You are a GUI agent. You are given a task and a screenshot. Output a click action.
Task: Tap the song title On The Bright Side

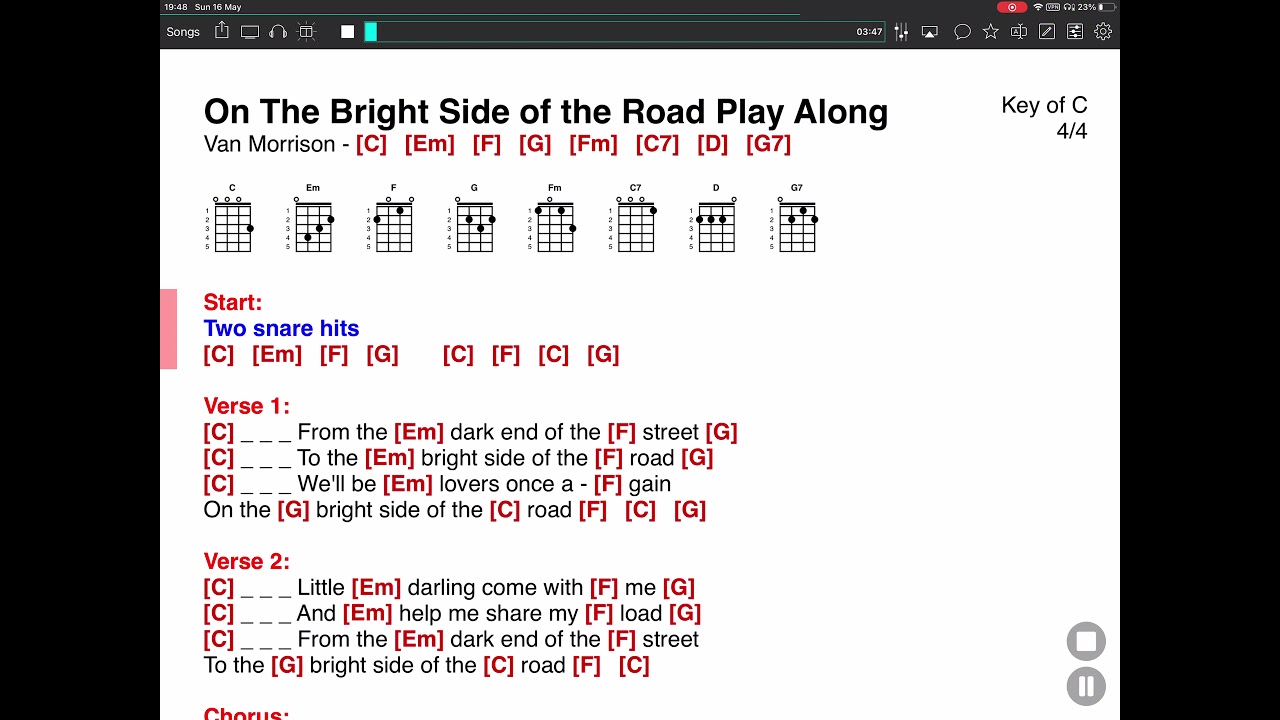(546, 111)
